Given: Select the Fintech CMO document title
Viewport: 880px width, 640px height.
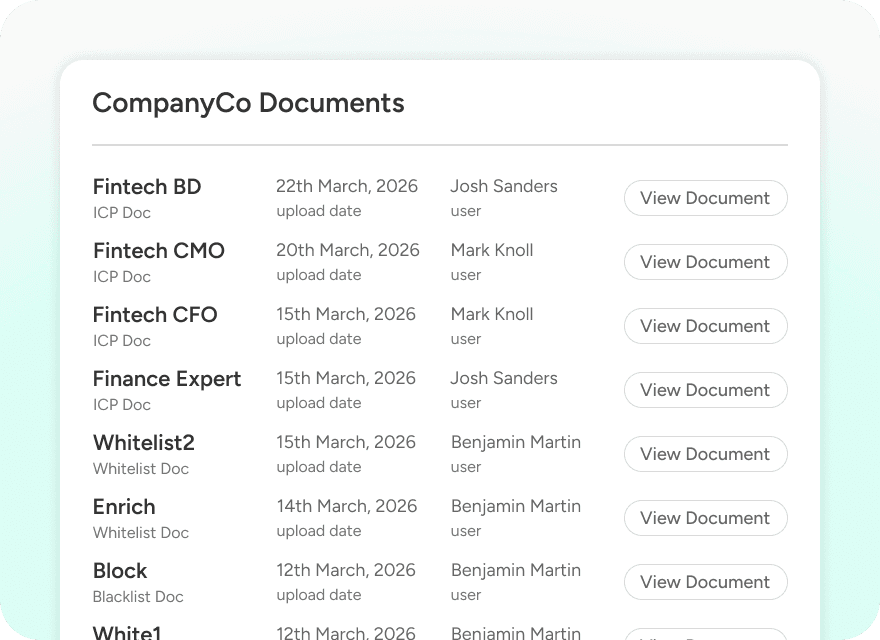Looking at the screenshot, I should [x=159, y=251].
